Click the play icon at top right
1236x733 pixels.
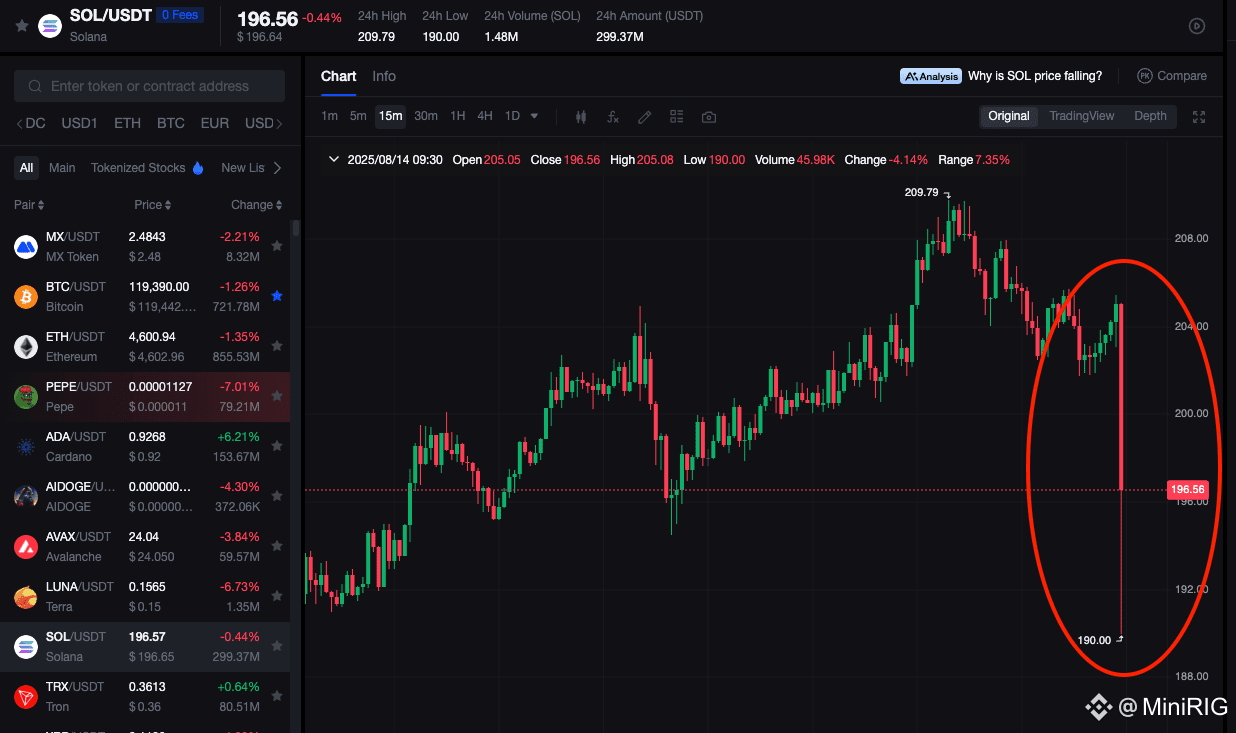(x=1197, y=26)
